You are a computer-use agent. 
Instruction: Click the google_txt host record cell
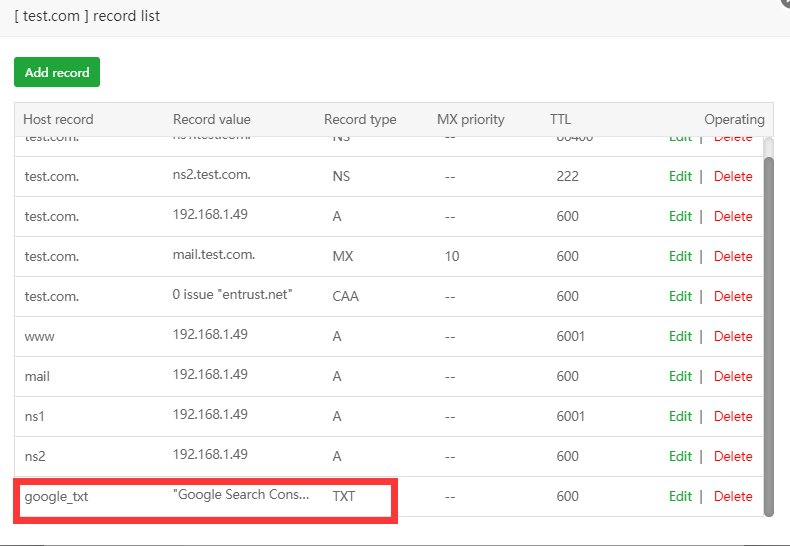56,496
